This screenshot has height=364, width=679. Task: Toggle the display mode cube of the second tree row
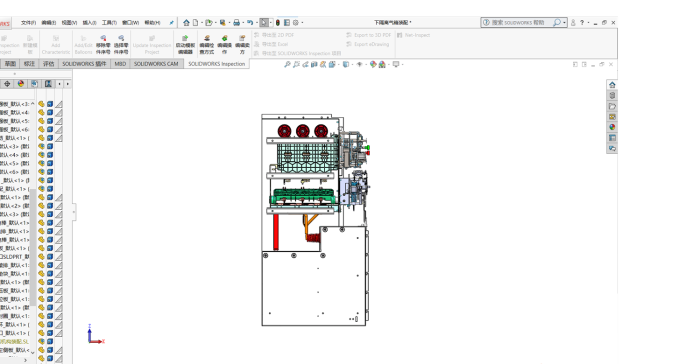pyautogui.click(x=50, y=113)
